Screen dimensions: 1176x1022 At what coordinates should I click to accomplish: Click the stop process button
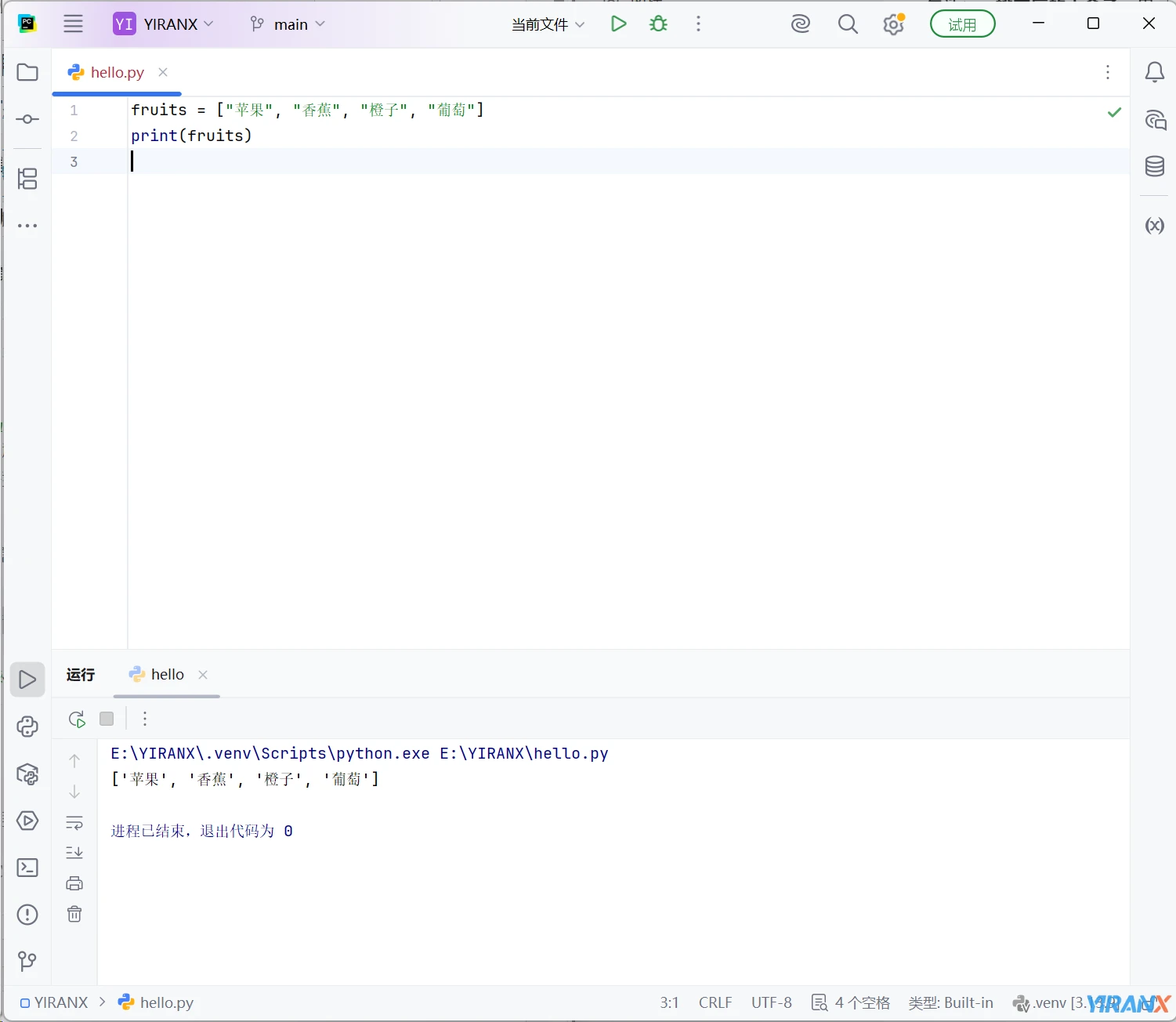point(107,719)
